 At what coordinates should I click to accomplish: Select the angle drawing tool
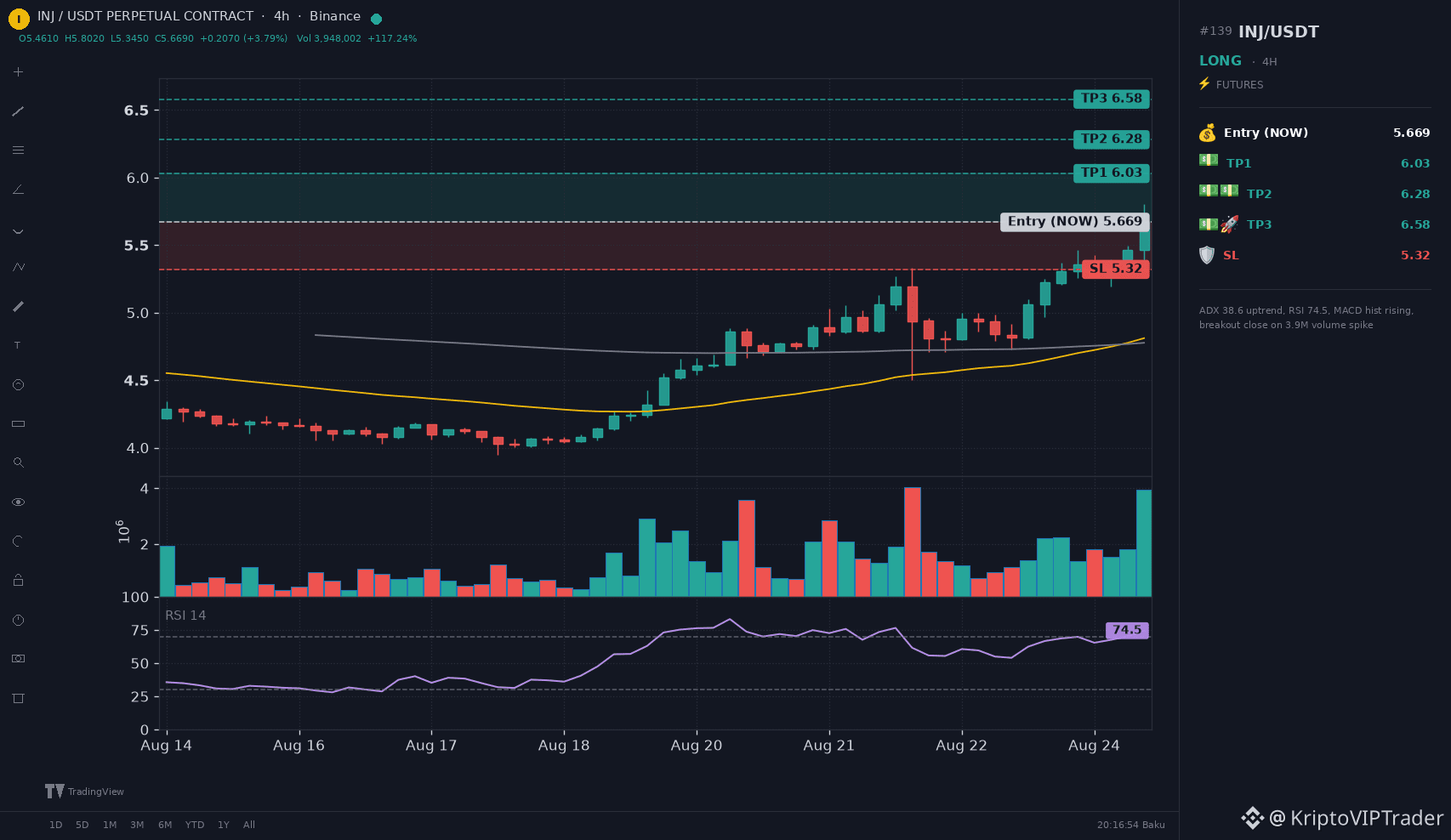(x=18, y=190)
